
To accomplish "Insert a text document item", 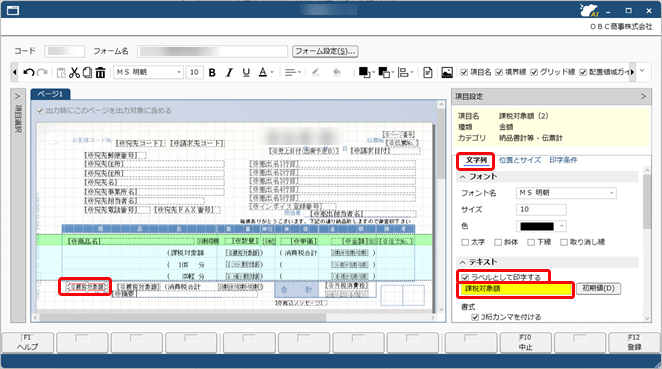I will [428, 73].
